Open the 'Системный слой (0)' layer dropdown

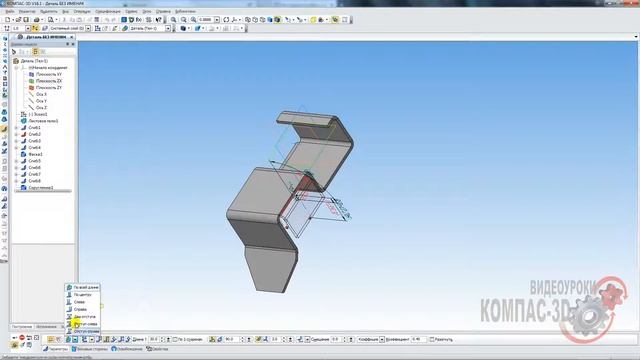[x=88, y=28]
